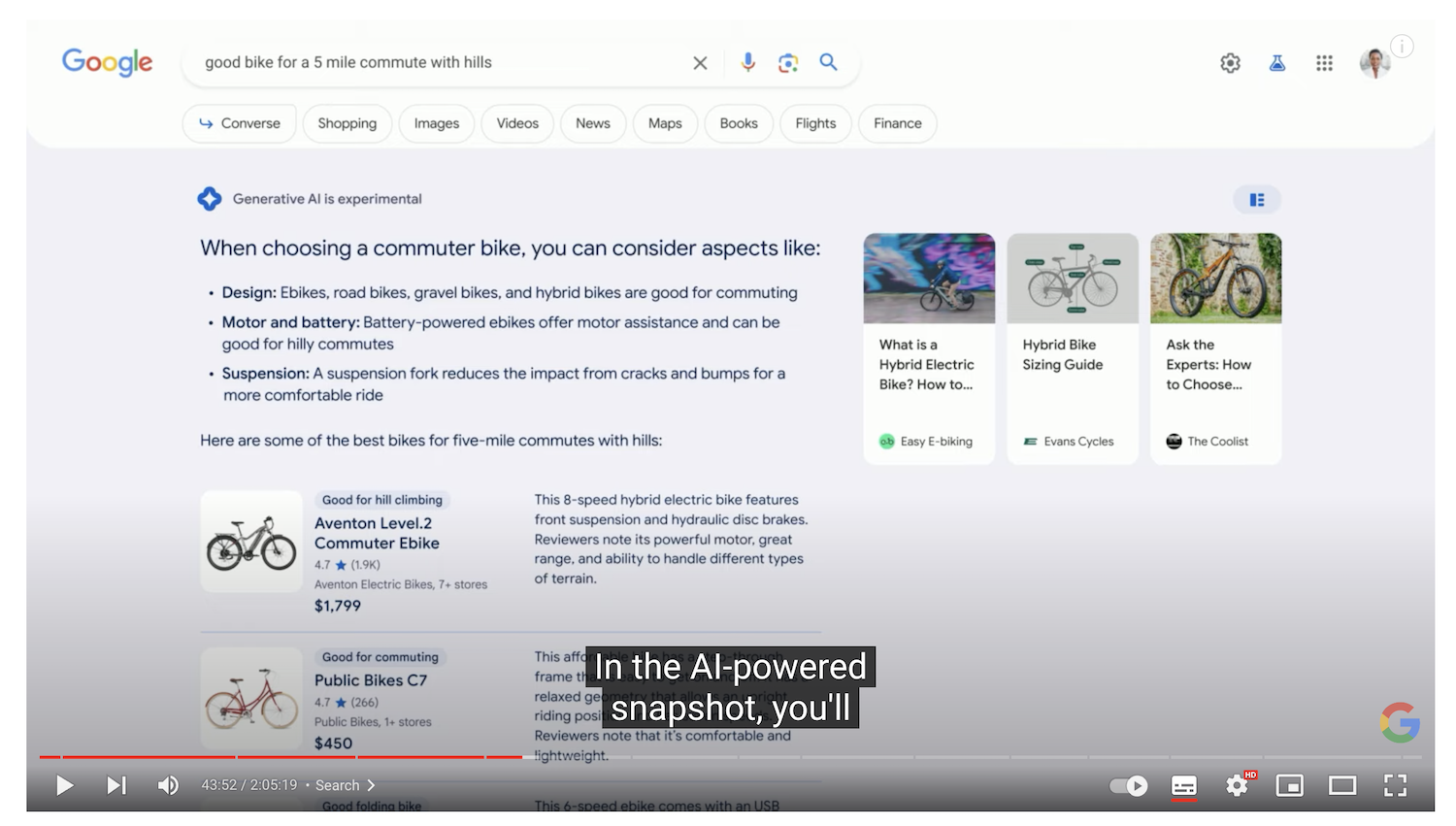Click the 4.7 star (1.9K) rating
This screenshot has width=1456, height=826.
click(x=347, y=565)
